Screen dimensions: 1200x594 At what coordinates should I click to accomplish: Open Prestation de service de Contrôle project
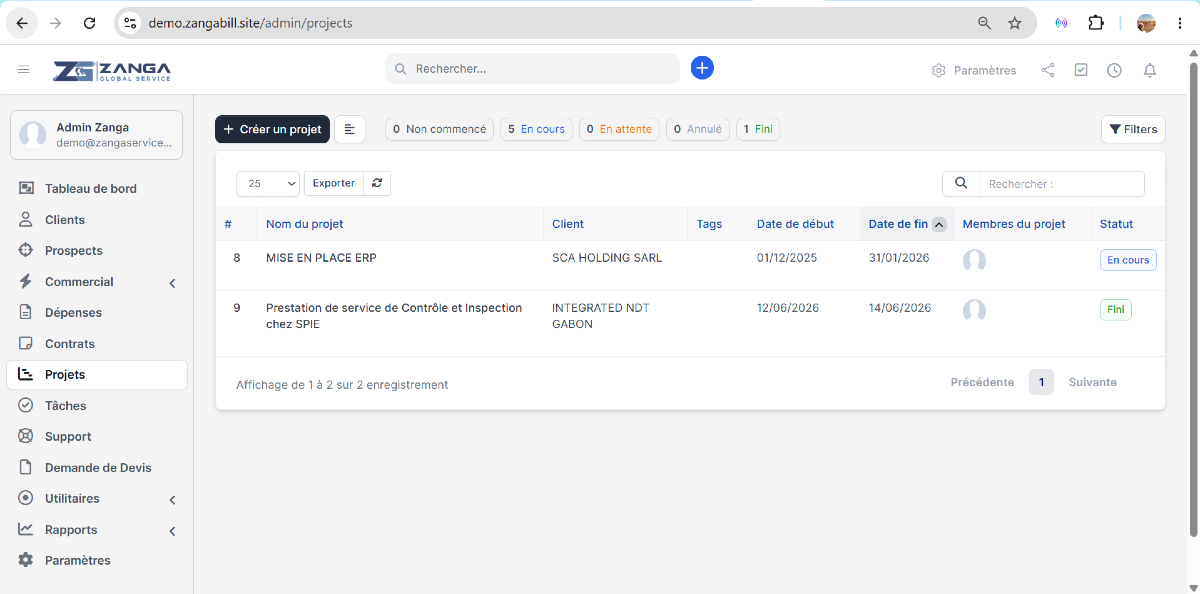coord(394,316)
